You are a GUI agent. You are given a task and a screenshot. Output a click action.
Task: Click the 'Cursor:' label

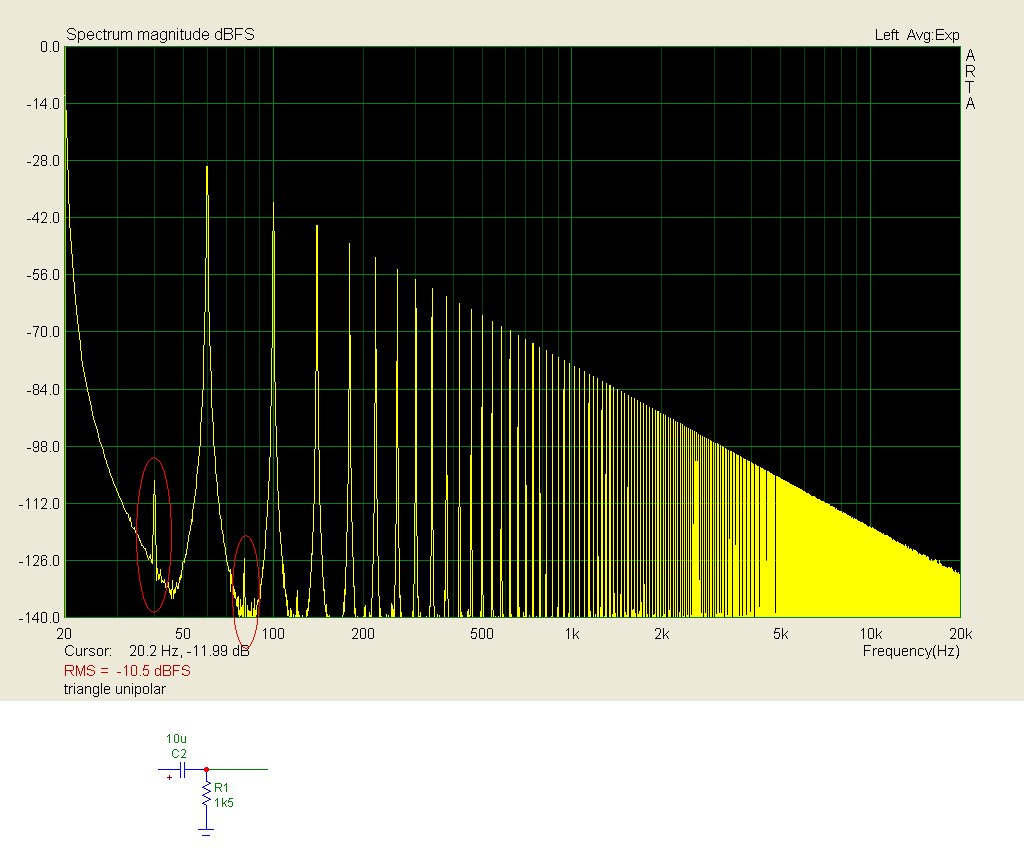point(88,651)
